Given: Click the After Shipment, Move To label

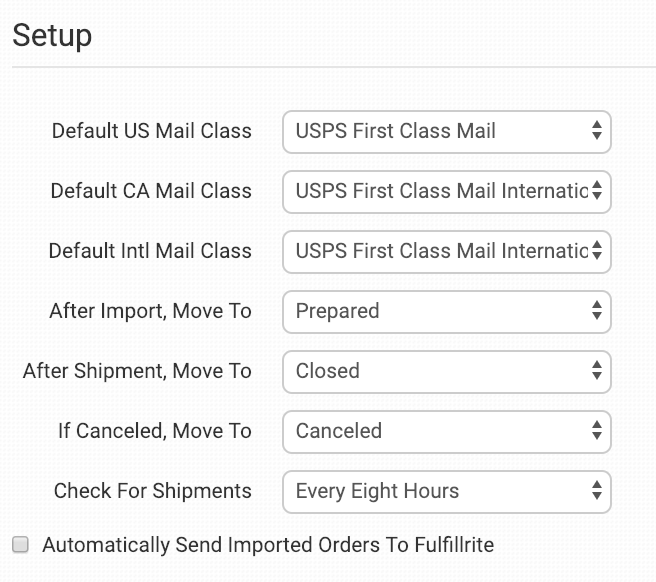Looking at the screenshot, I should pos(137,371).
